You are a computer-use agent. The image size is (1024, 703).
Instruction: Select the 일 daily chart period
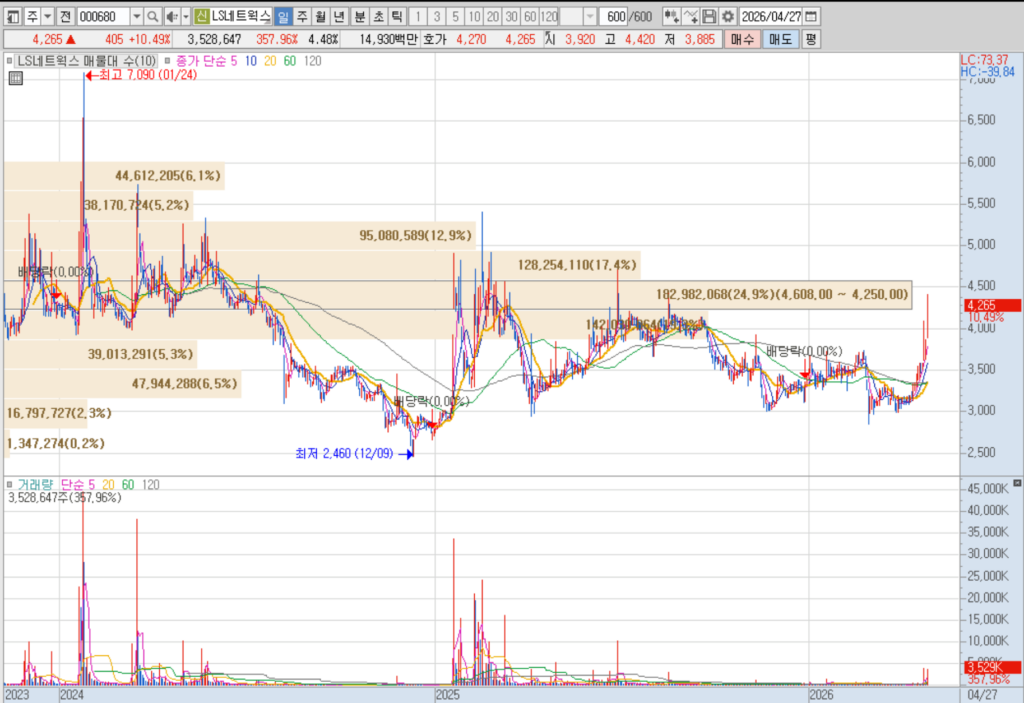coord(283,16)
